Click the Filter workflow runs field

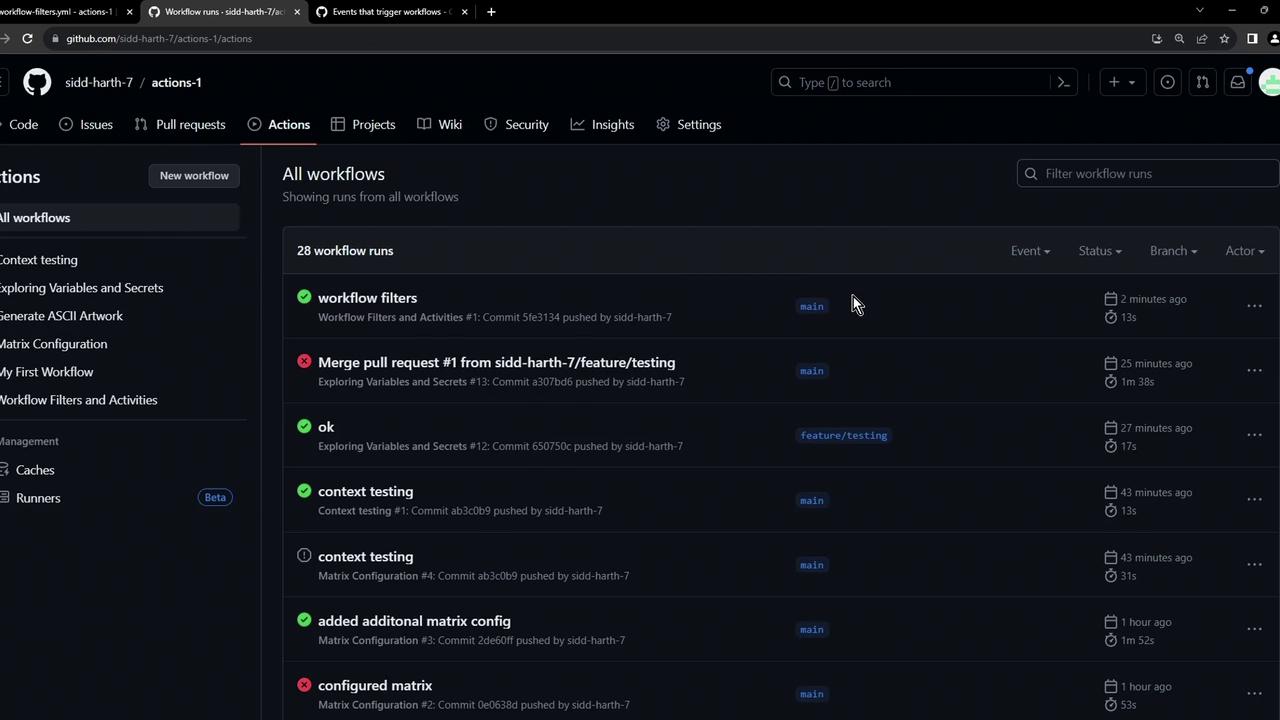tap(1148, 173)
